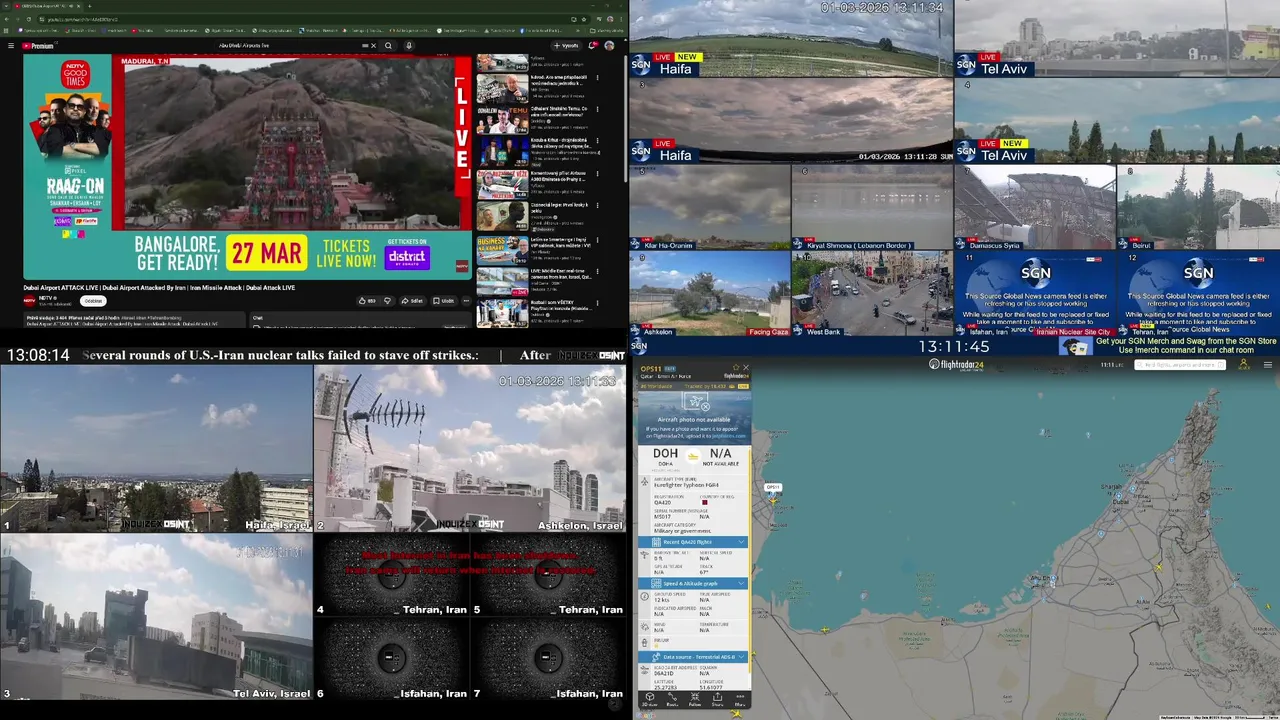This screenshot has height=720, width=1280.
Task: Click the NDTV channel avatar
Action: pyautogui.click(x=30, y=301)
